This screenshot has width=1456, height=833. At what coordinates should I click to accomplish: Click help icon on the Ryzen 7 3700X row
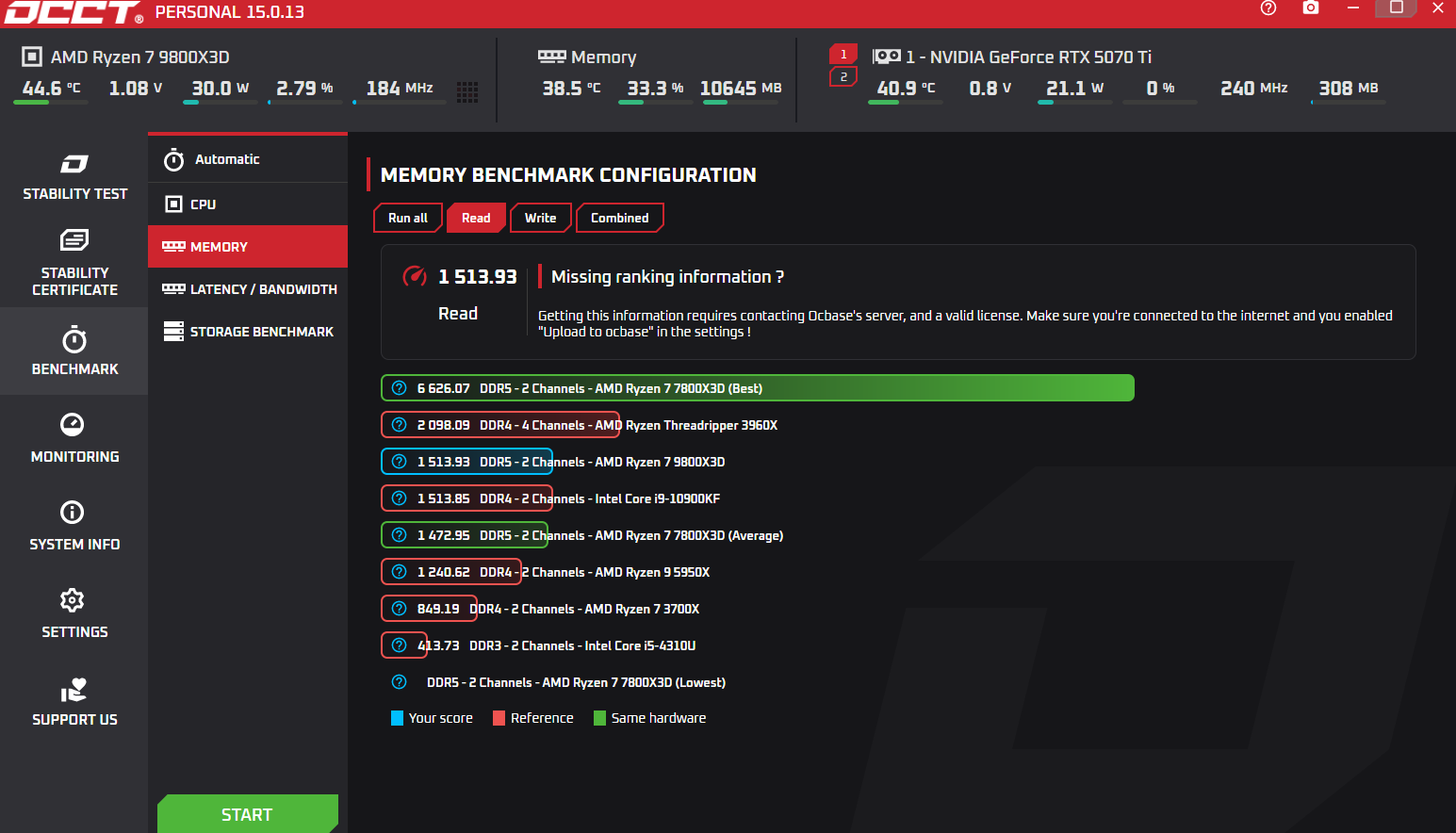tap(400, 609)
